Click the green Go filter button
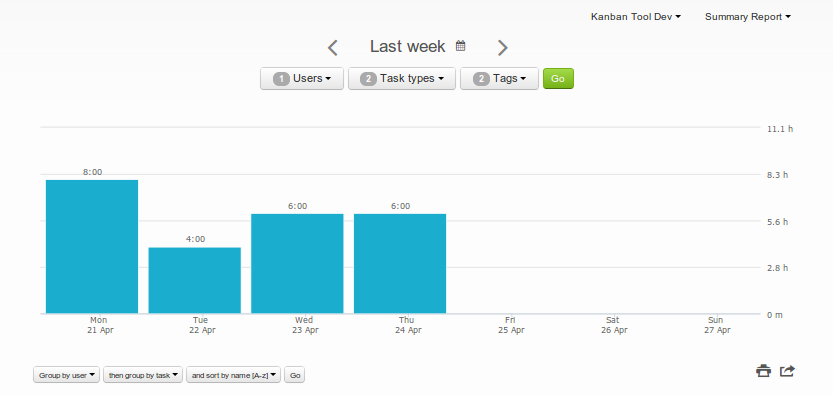This screenshot has width=833, height=396. (x=558, y=79)
